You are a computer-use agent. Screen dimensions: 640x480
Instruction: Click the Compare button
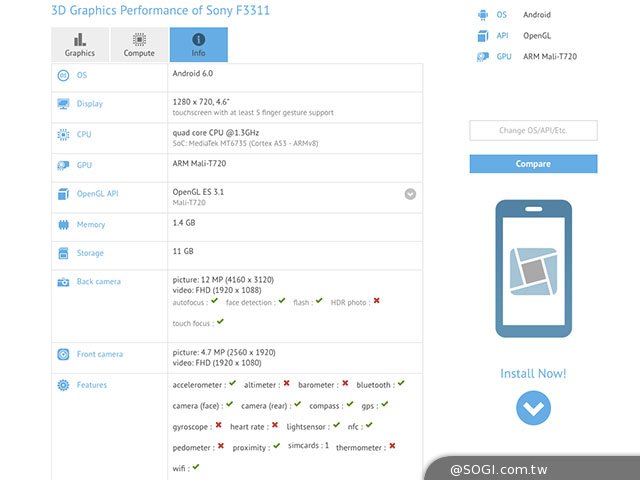point(533,164)
